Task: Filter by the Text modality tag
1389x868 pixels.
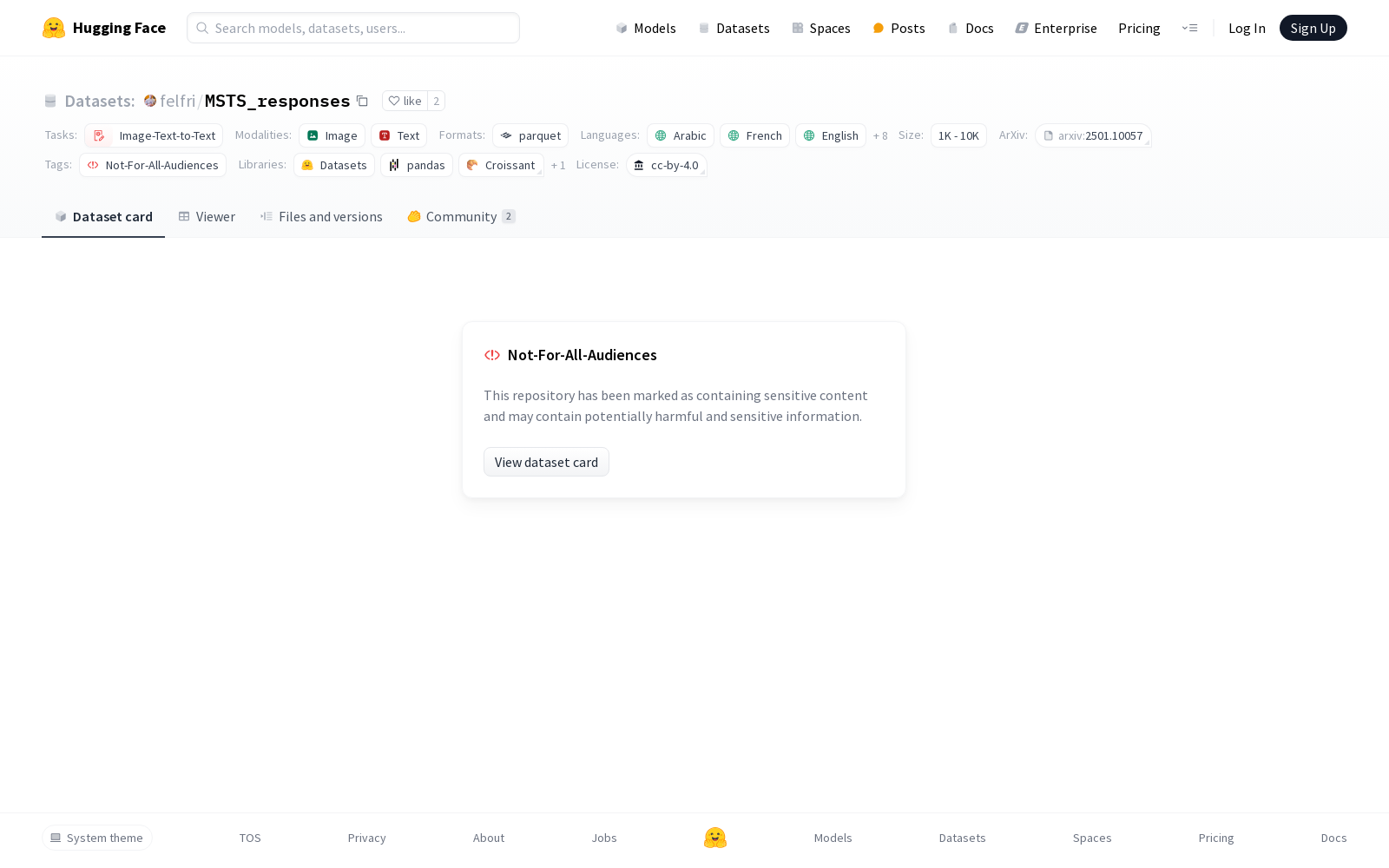Action: coord(399,135)
